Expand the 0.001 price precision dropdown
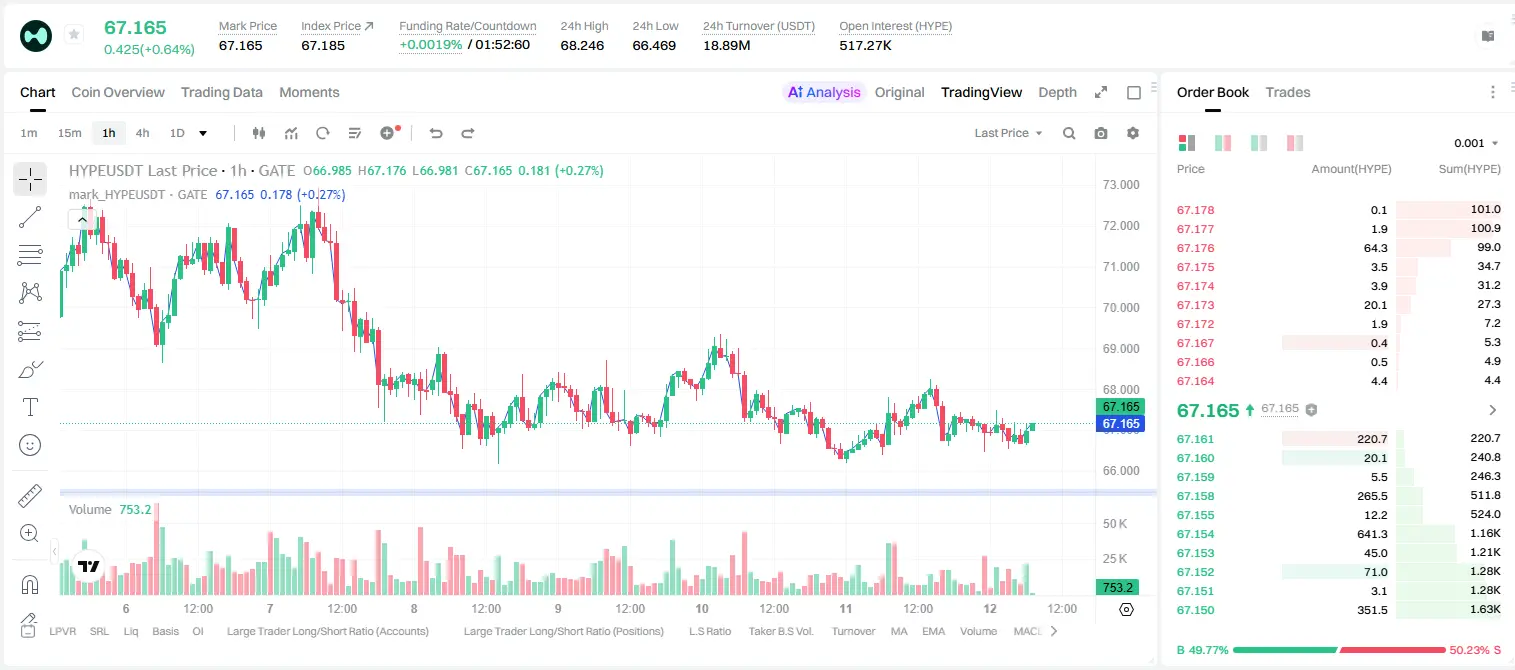Viewport: 1515px width, 670px height. point(1476,143)
